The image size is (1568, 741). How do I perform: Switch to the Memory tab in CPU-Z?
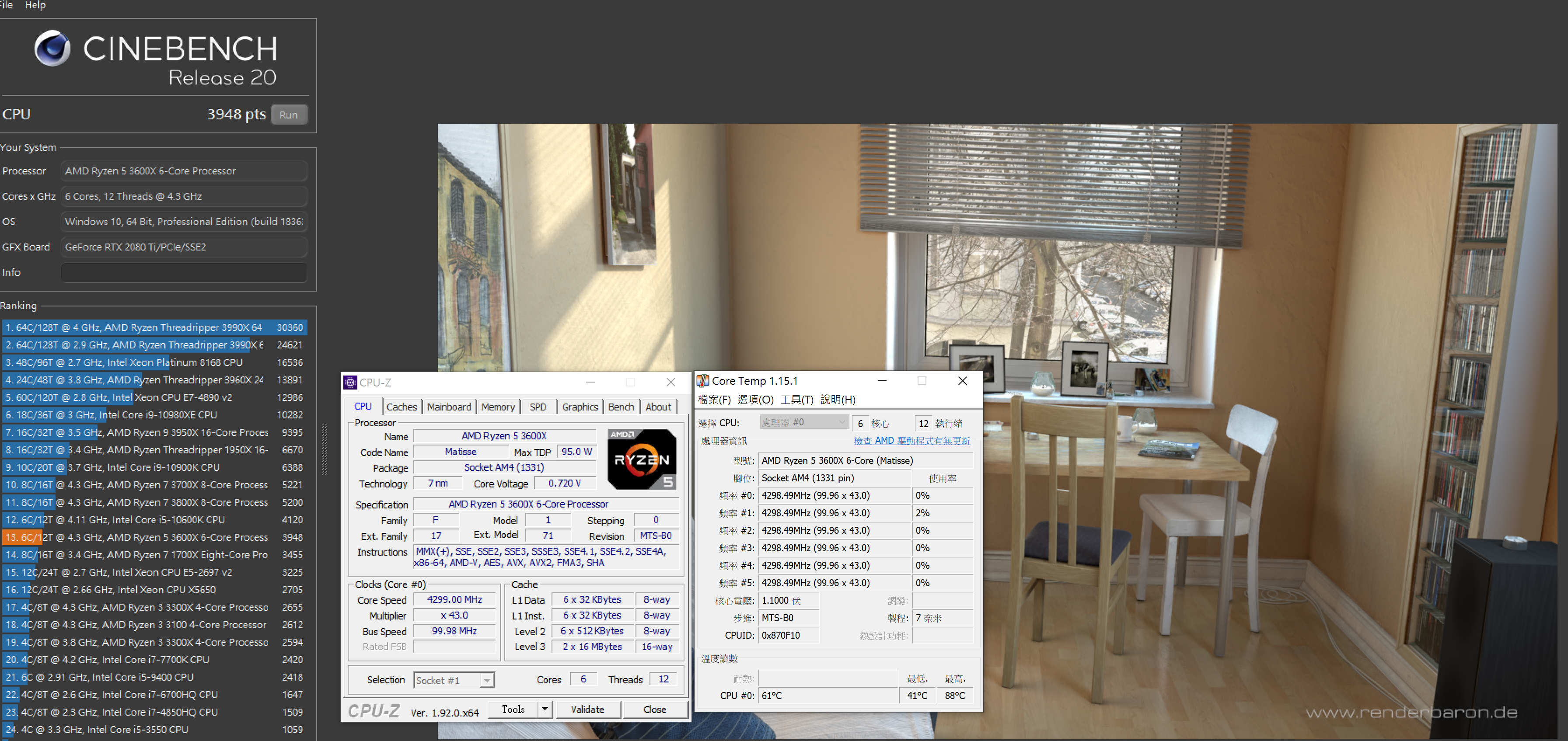coord(498,407)
